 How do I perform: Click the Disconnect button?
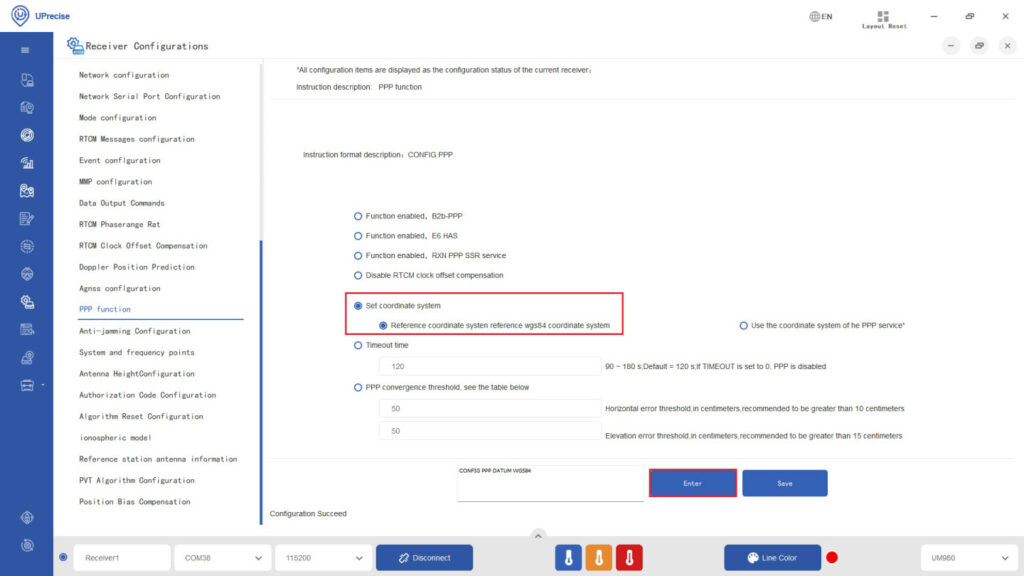click(x=422, y=557)
